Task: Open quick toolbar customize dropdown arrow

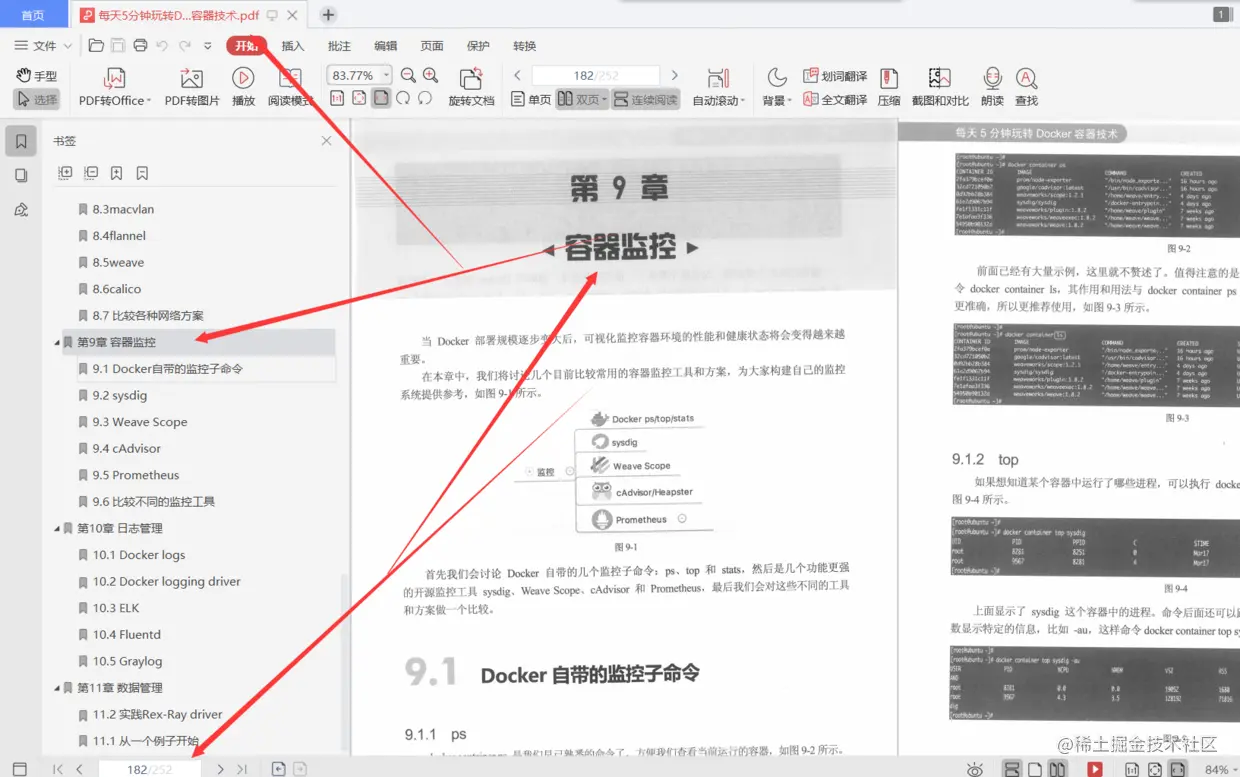Action: (207, 46)
